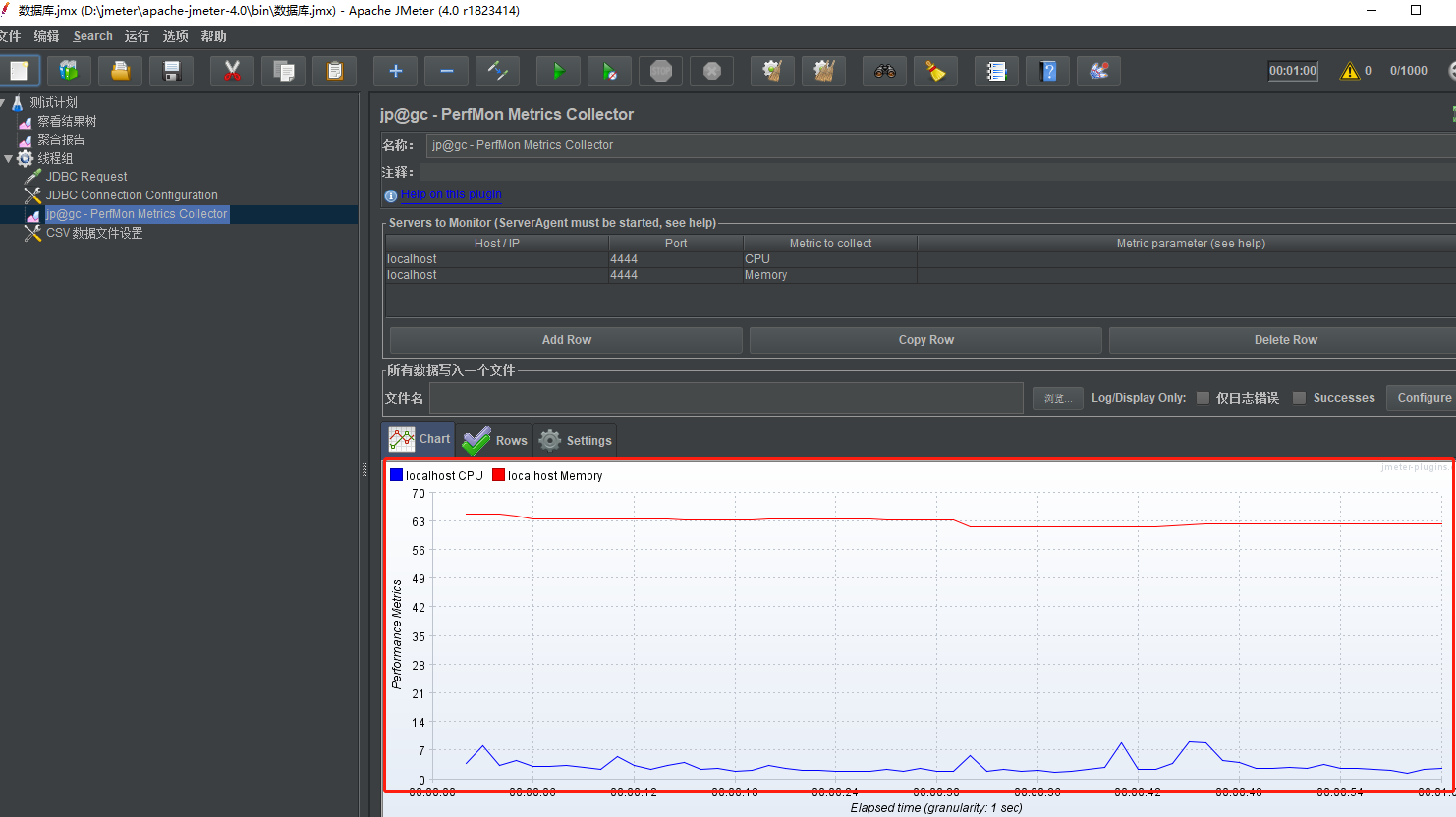Click the 注释 comment input field
Viewport: 1456px width, 817px height.
(938, 172)
